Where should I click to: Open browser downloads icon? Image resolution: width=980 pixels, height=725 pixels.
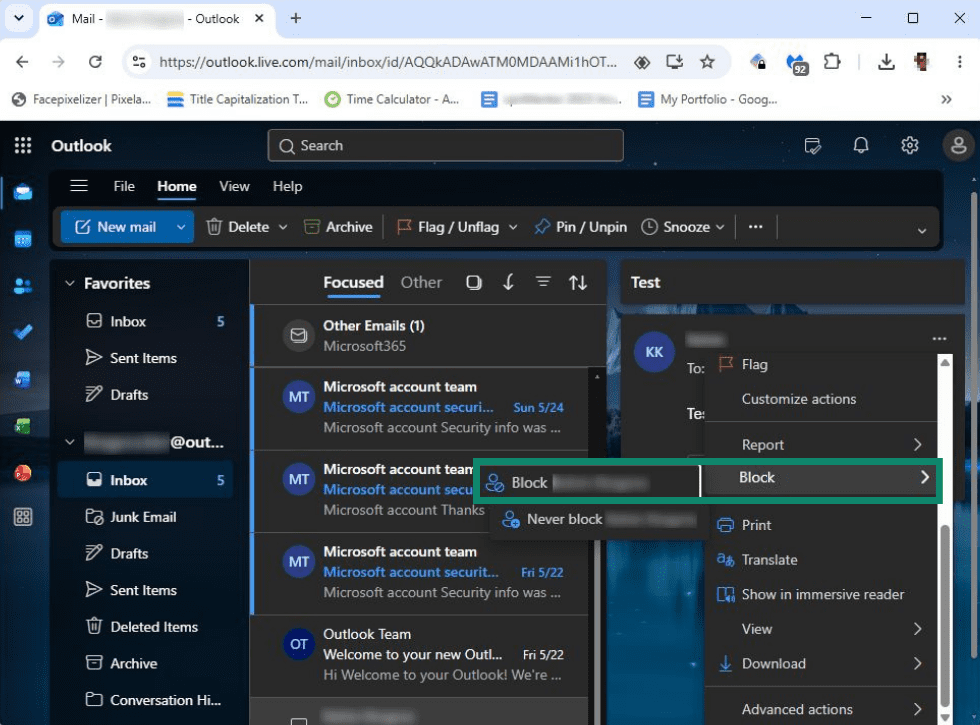coord(886,62)
